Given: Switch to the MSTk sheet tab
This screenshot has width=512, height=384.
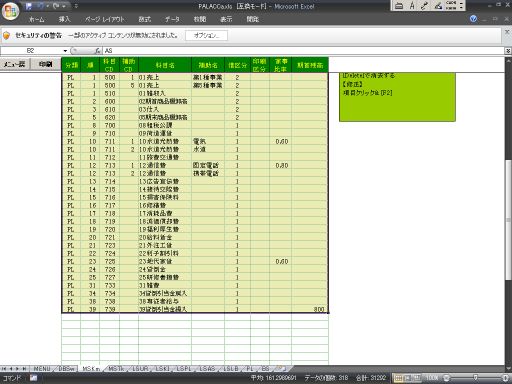Looking at the screenshot, I should 117,369.
